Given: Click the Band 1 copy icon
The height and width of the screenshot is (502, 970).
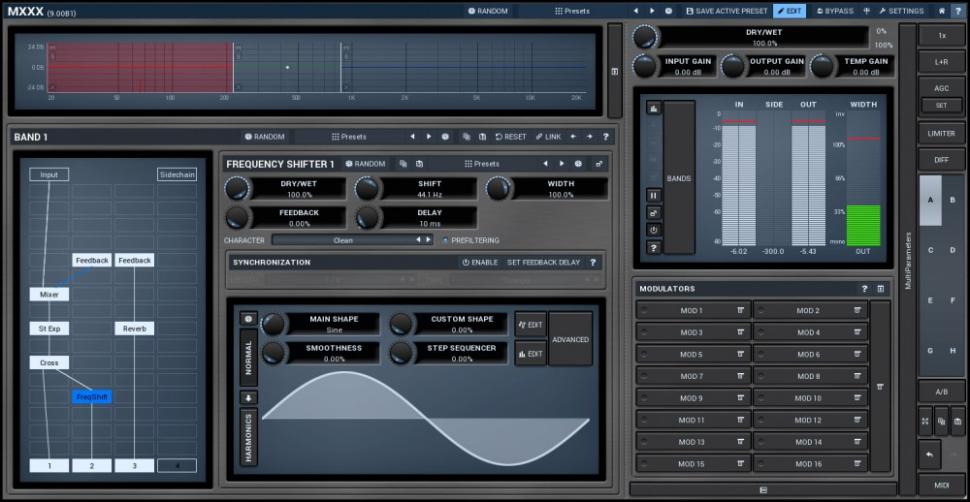Looking at the screenshot, I should click(x=467, y=137).
